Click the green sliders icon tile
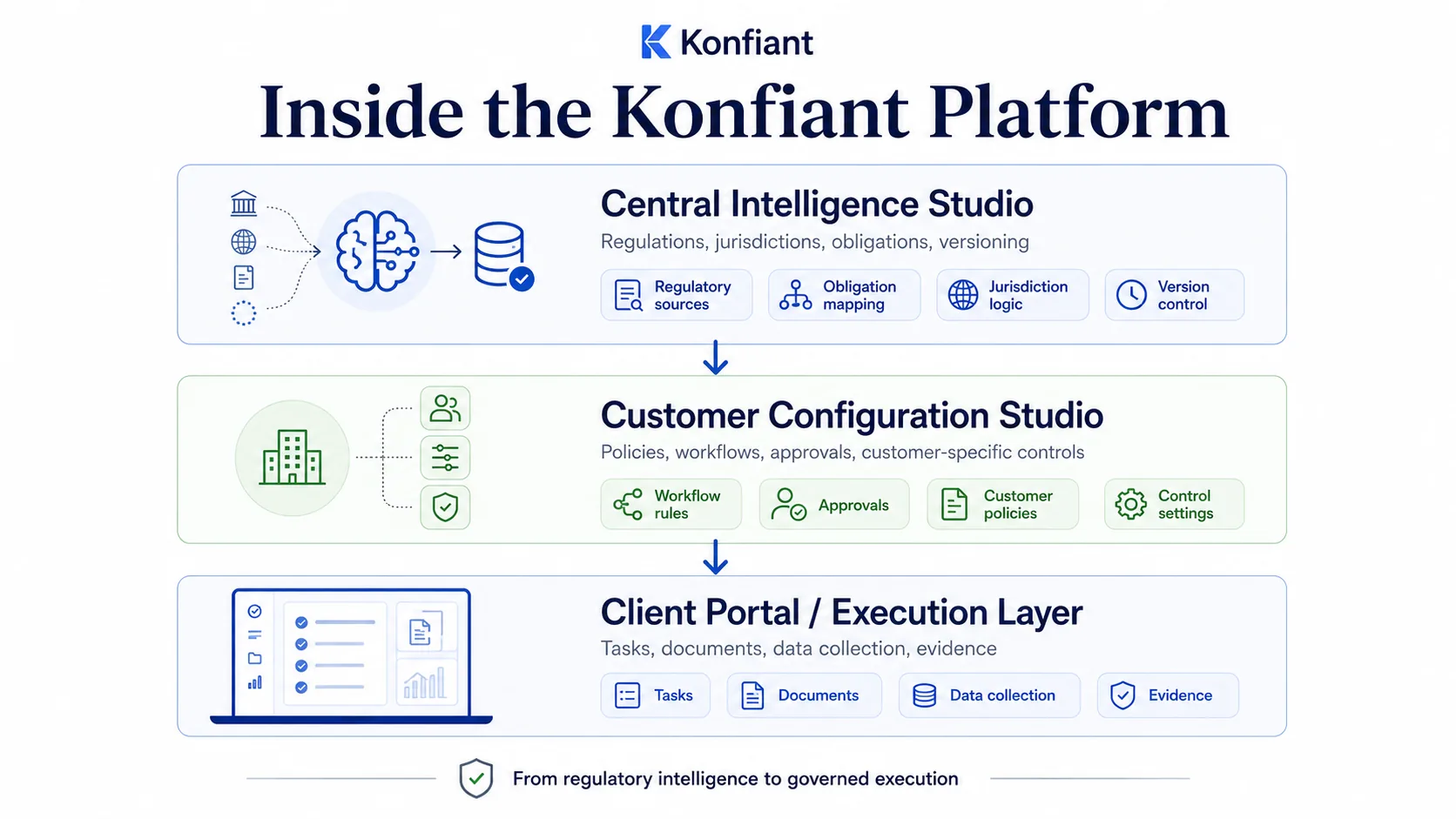Viewport: 1456px width, 819px height. [445, 458]
